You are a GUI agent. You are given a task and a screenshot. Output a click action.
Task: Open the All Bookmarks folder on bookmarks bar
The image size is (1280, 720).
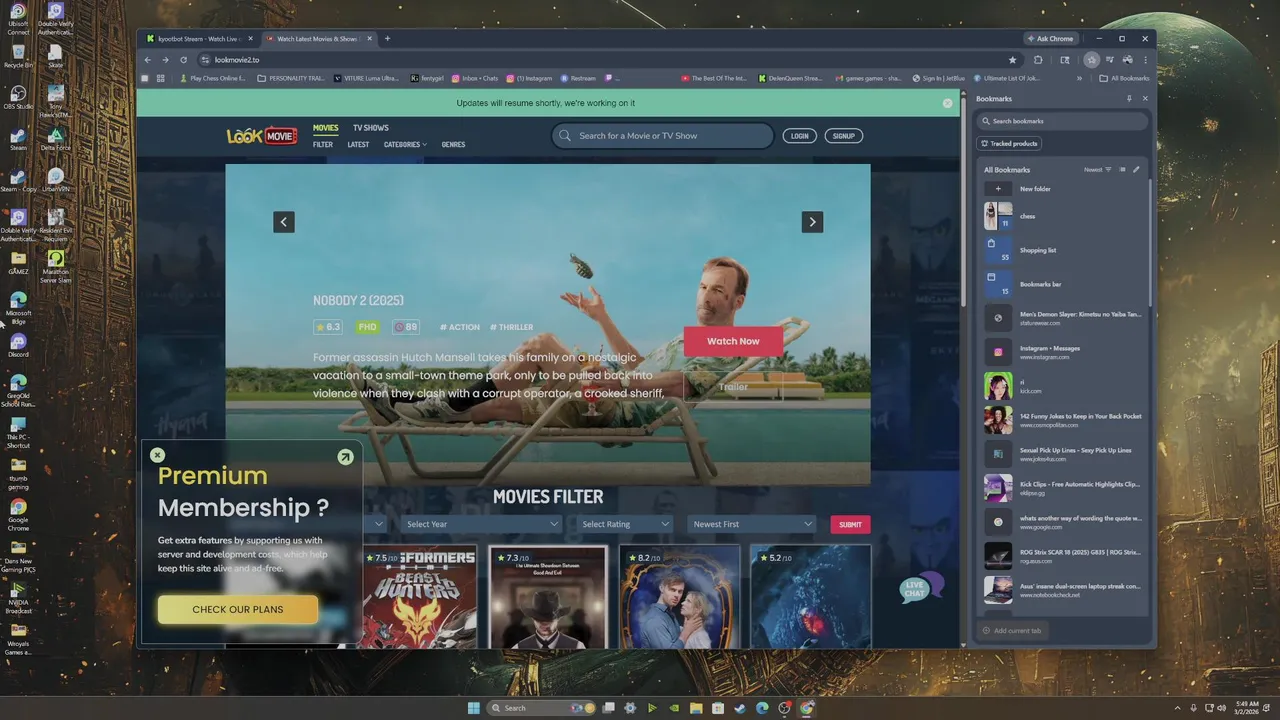[x=1125, y=78]
